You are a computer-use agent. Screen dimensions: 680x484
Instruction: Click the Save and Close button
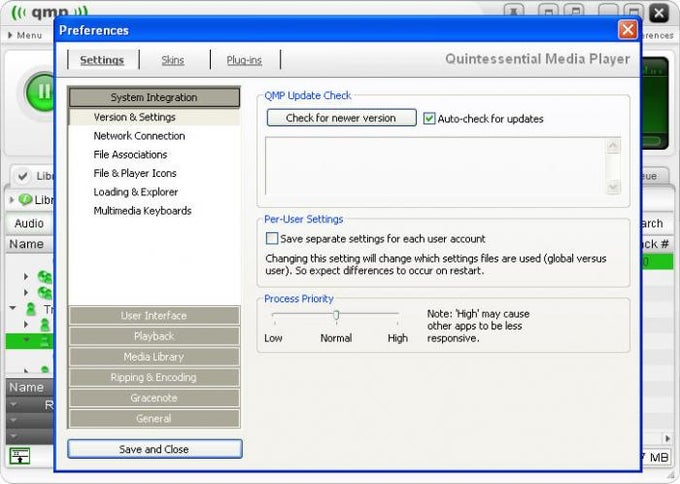pyautogui.click(x=154, y=449)
